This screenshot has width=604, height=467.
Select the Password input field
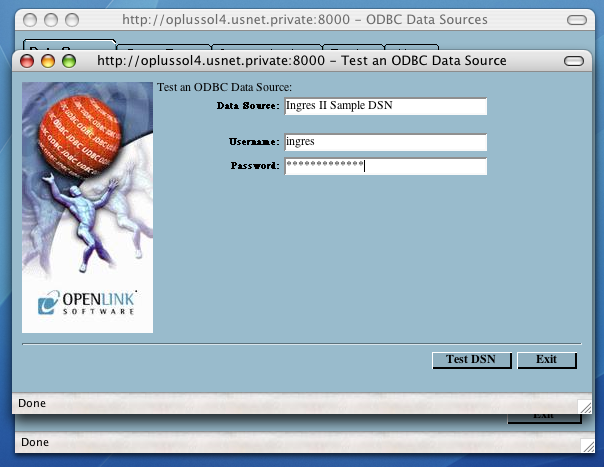coord(385,166)
